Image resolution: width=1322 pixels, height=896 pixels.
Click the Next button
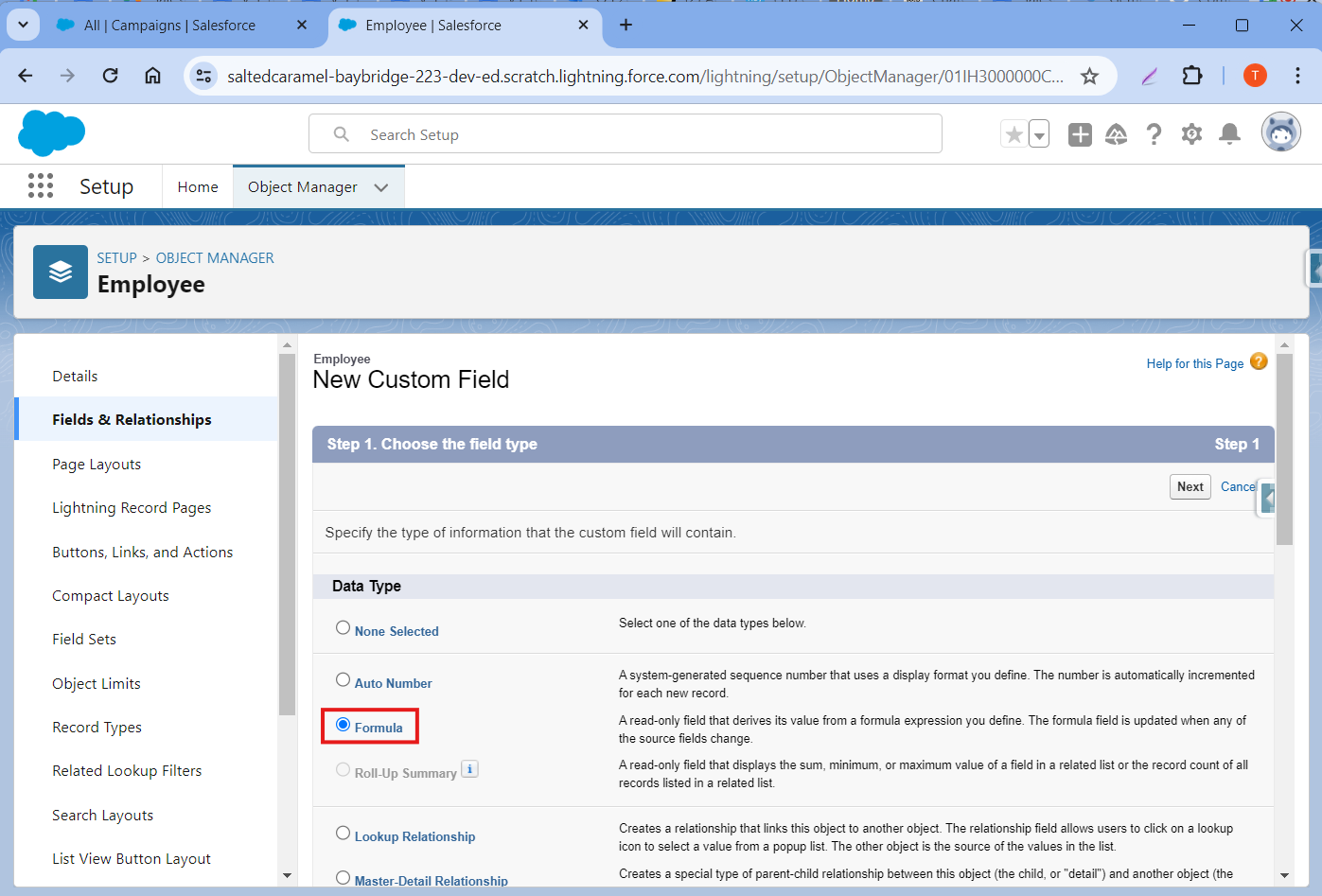point(1190,486)
